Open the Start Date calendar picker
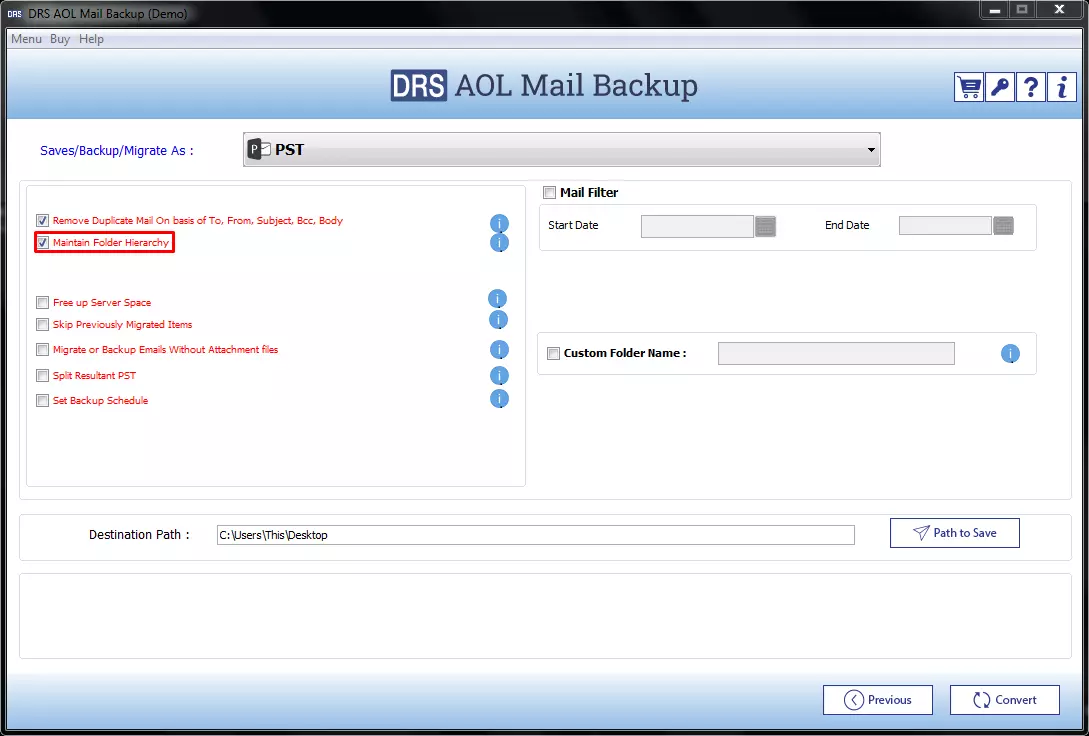This screenshot has height=736, width=1089. point(765,226)
